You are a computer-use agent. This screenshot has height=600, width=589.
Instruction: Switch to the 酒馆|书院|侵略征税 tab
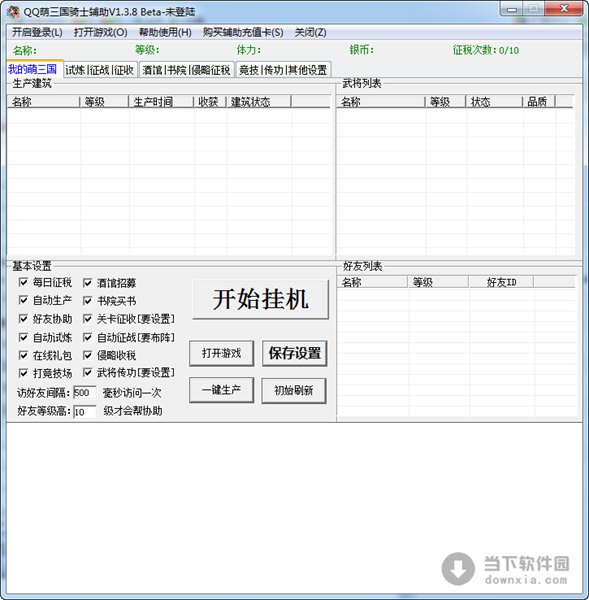(186, 70)
